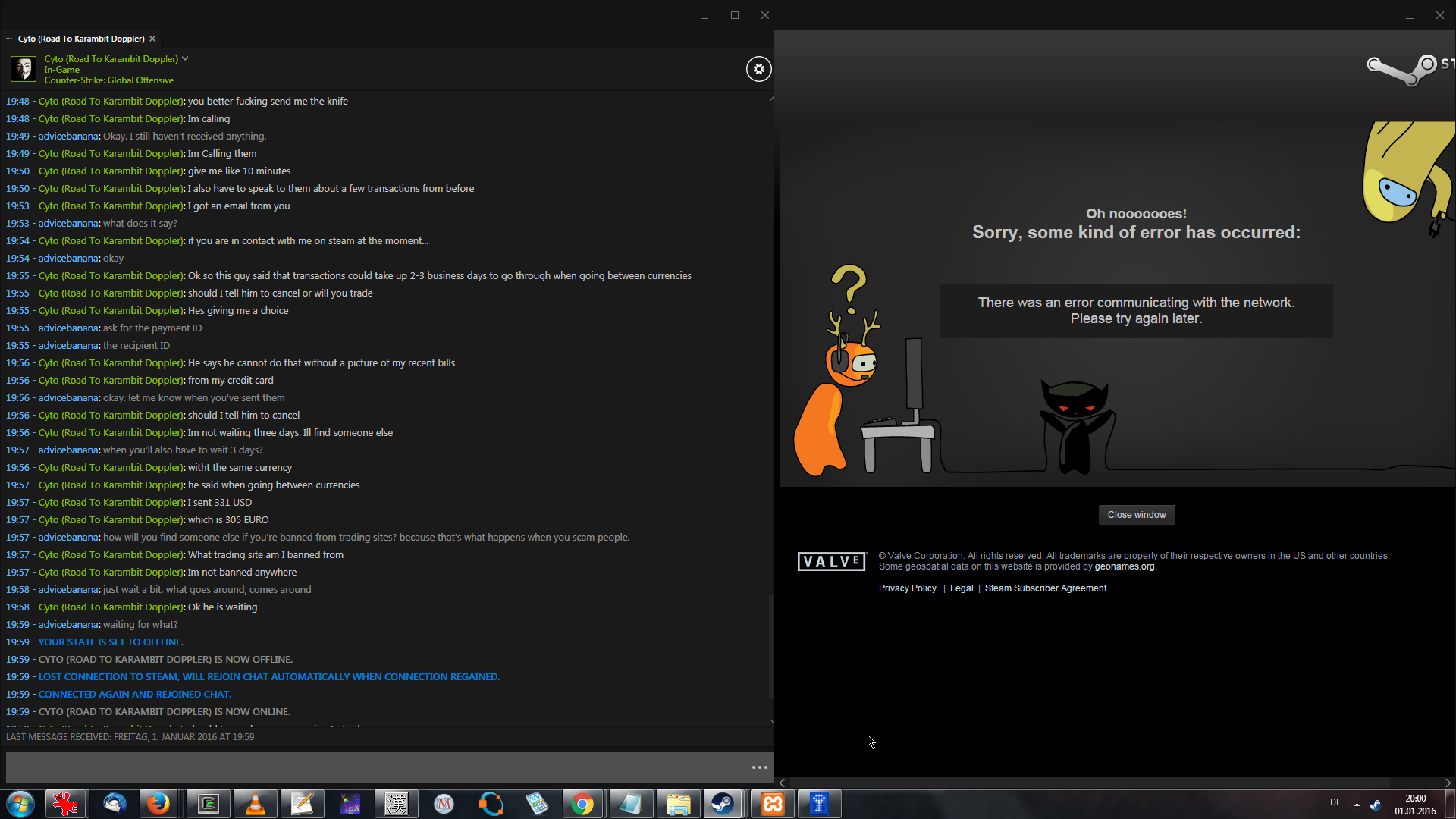Follow the geonames.org link
Image resolution: width=1456 pixels, height=819 pixels.
[1124, 566]
